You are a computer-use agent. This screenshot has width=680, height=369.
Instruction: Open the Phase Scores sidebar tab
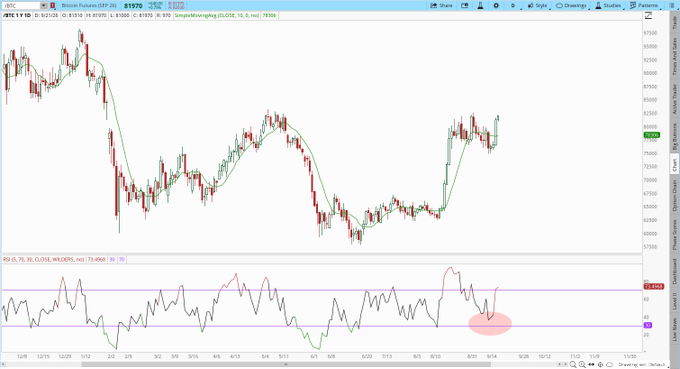click(674, 234)
